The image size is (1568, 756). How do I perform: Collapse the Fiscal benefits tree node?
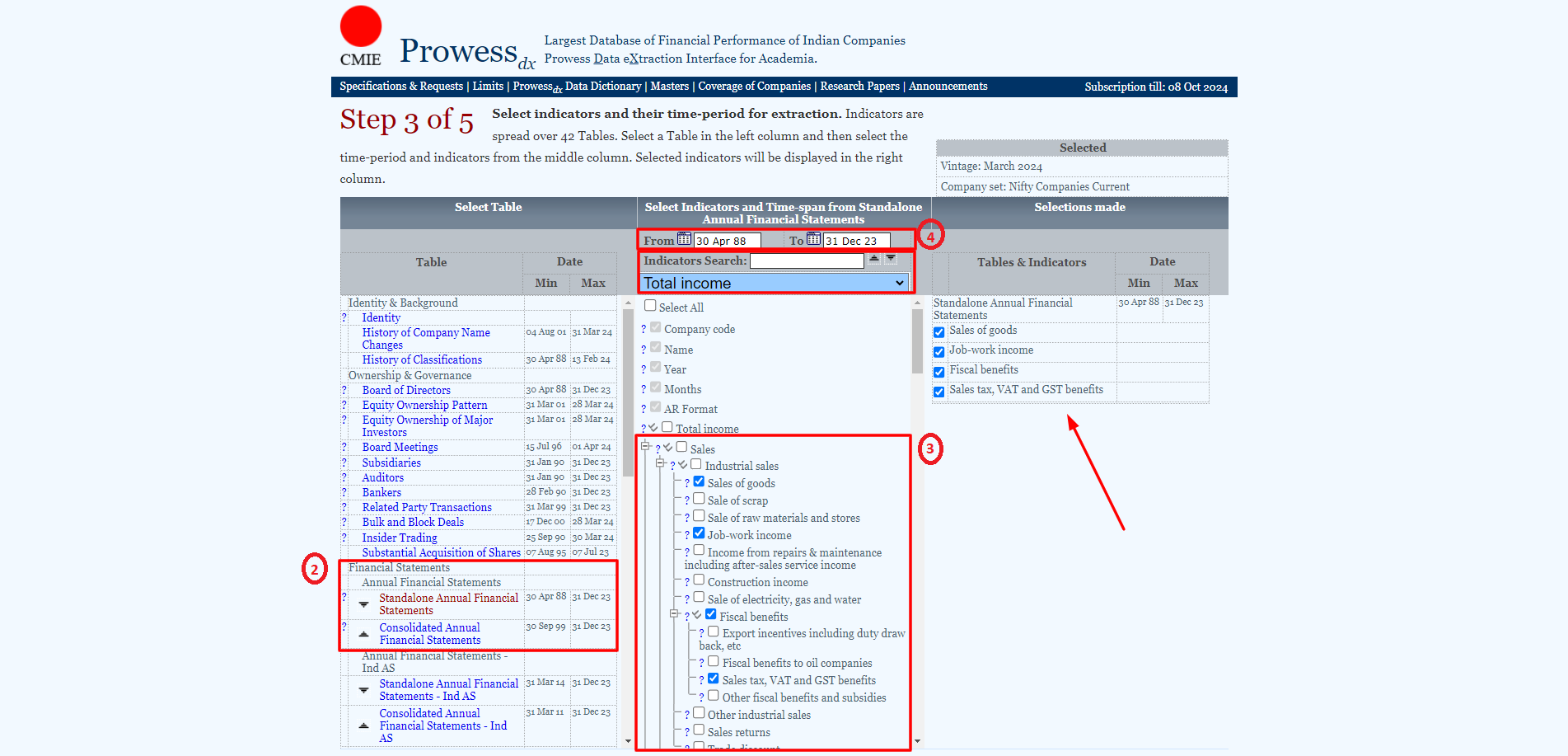coord(674,613)
